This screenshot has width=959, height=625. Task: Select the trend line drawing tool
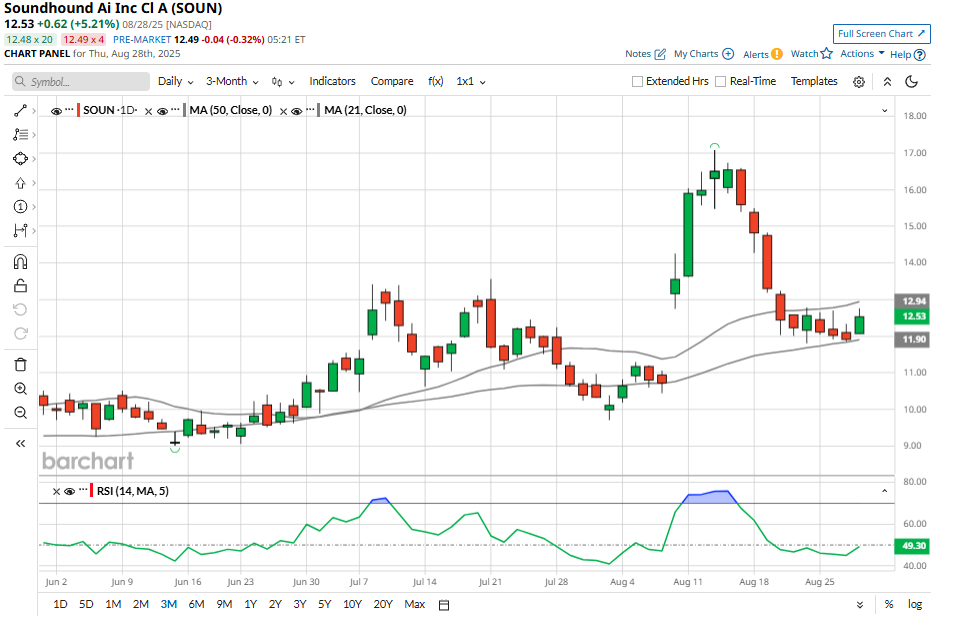pos(20,111)
